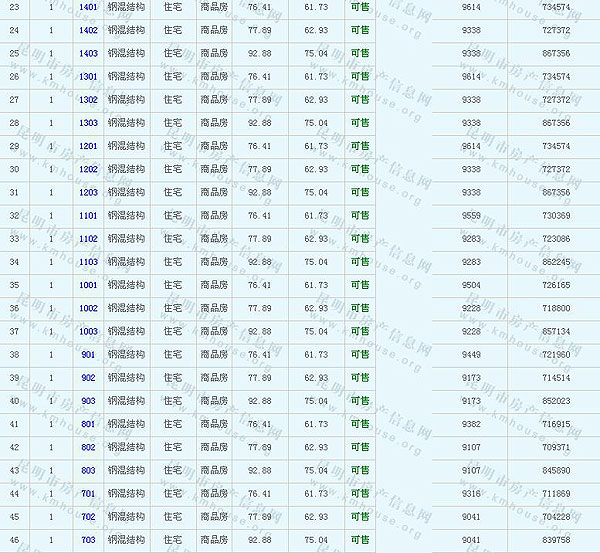600x553 pixels.
Task: Open room 1101 link
Action: [x=88, y=215]
